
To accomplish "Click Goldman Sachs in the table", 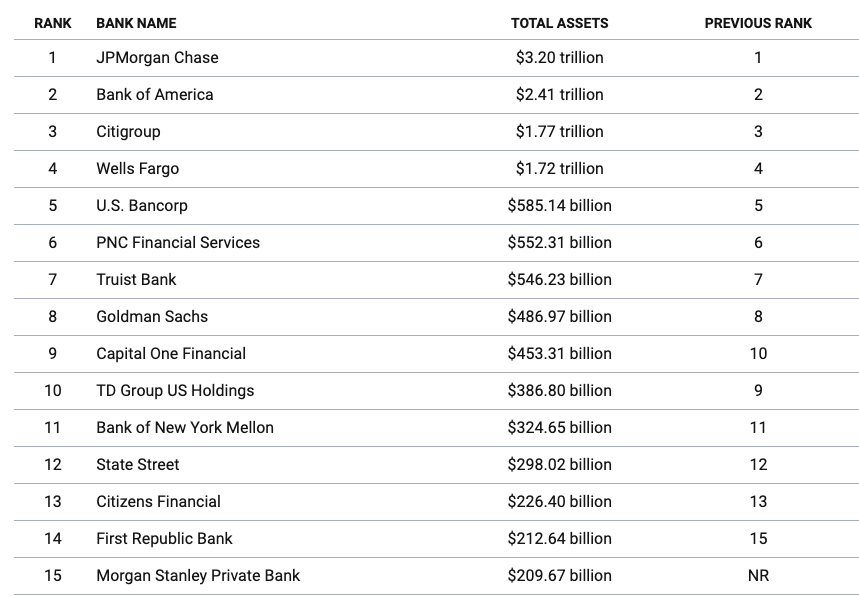I will (152, 317).
